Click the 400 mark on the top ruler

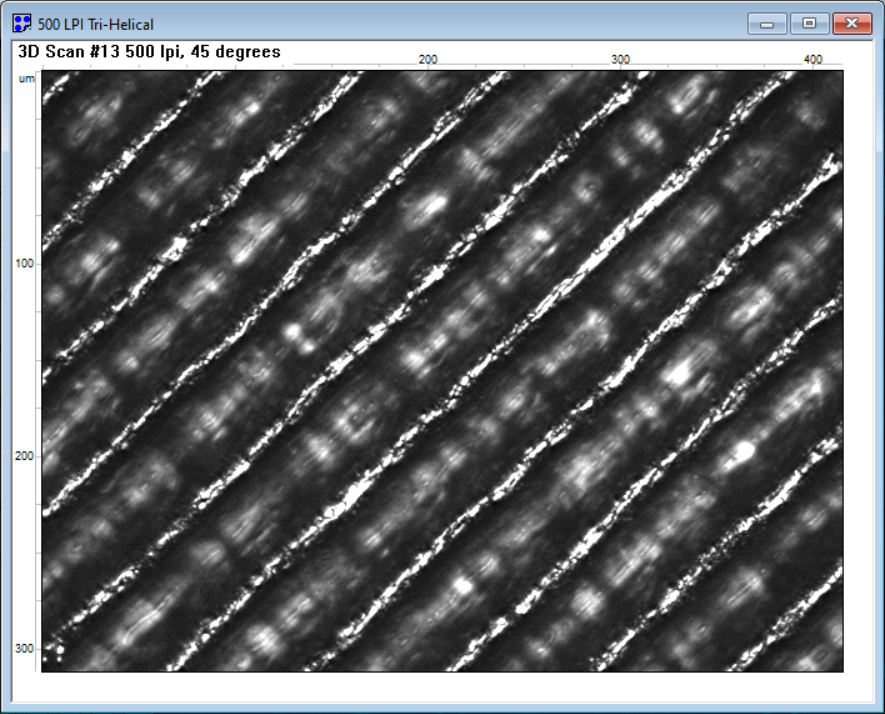coord(813,60)
